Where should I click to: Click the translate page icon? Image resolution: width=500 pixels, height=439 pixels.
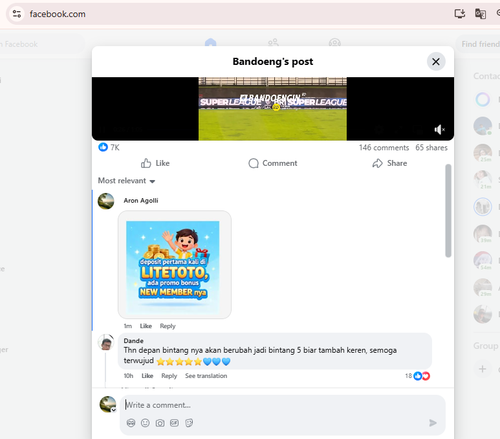coord(480,14)
